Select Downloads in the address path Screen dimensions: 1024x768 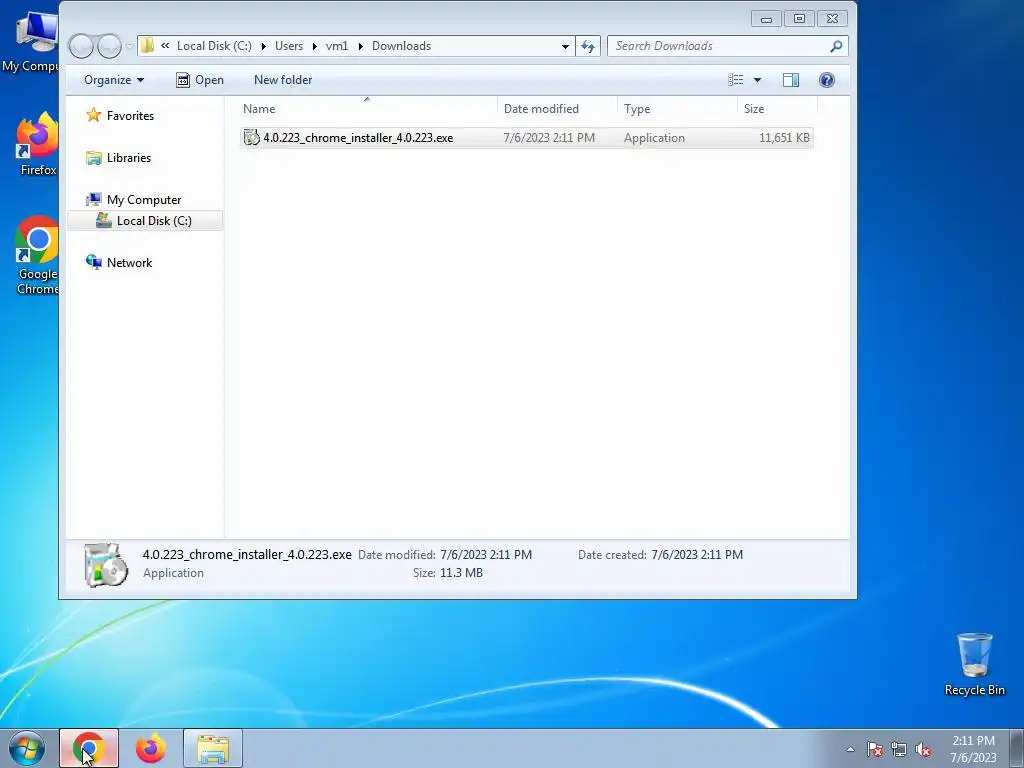click(401, 46)
